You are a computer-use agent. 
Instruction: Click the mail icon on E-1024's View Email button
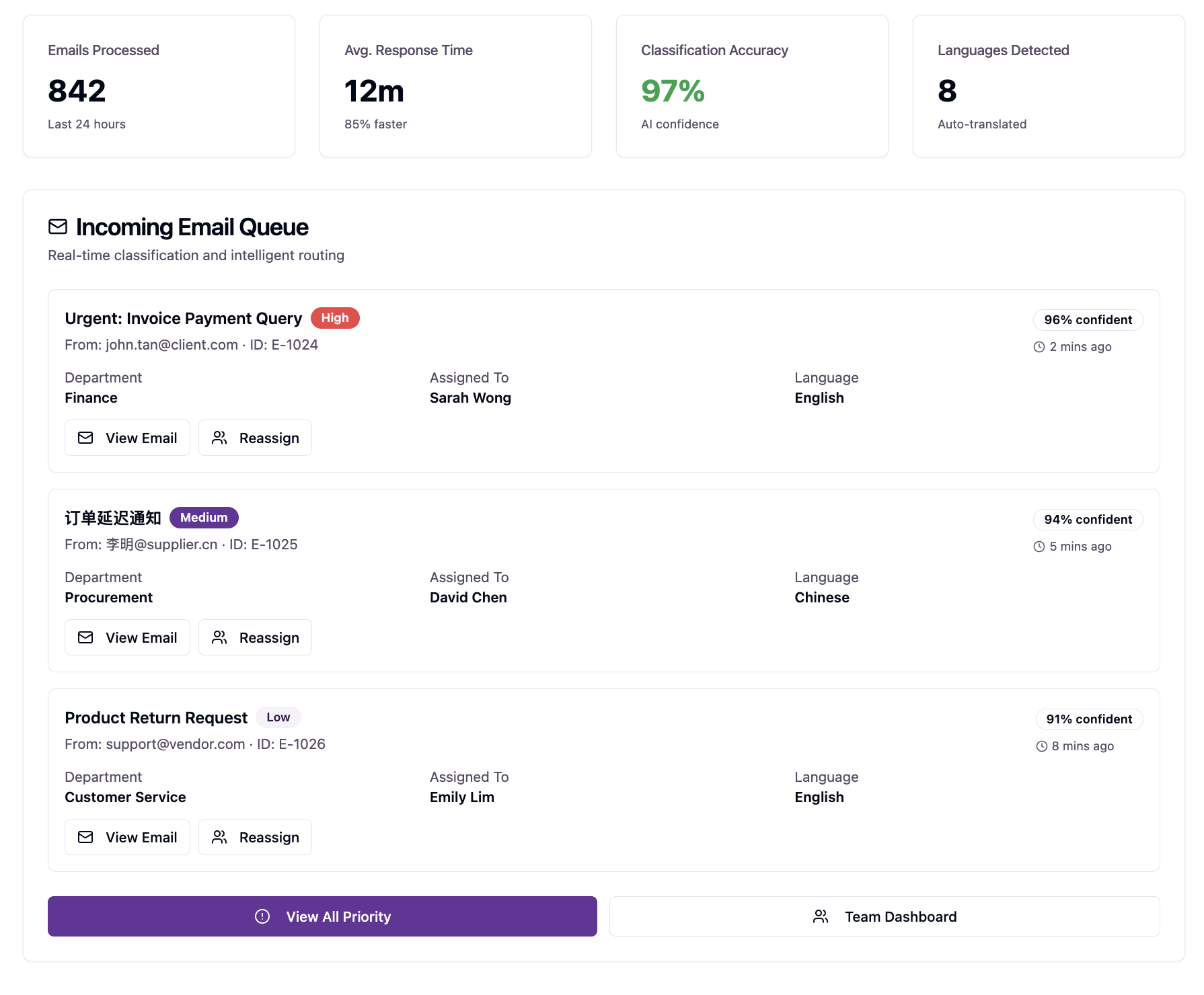coord(85,438)
